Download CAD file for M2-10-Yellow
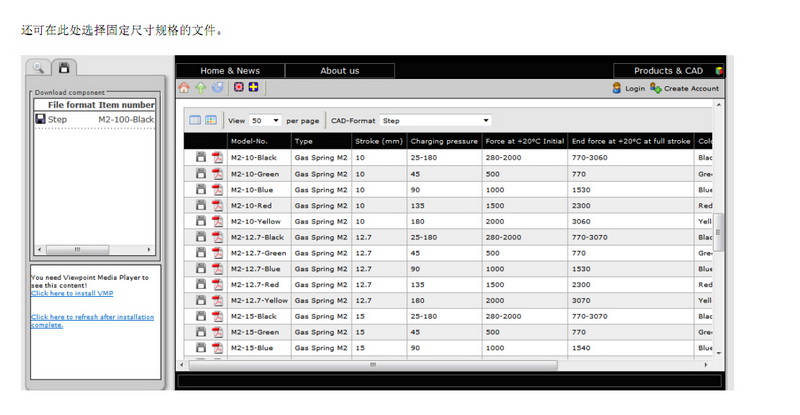 (x=201, y=221)
